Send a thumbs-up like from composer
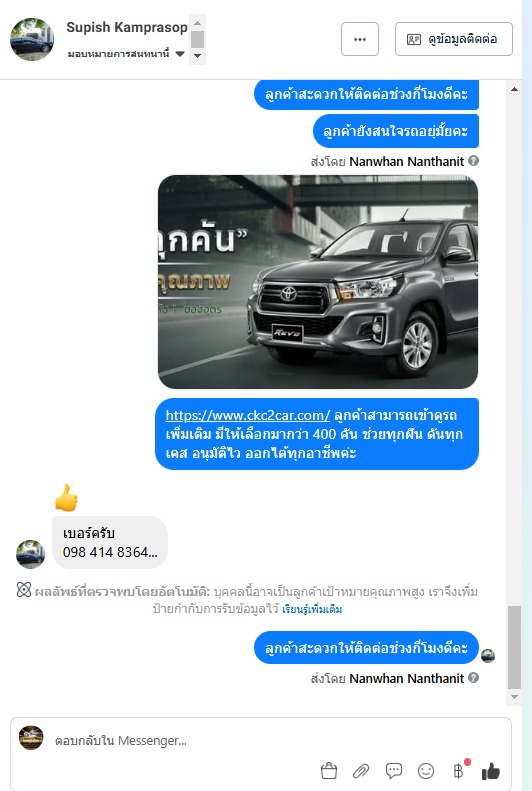532x791 pixels. (491, 770)
